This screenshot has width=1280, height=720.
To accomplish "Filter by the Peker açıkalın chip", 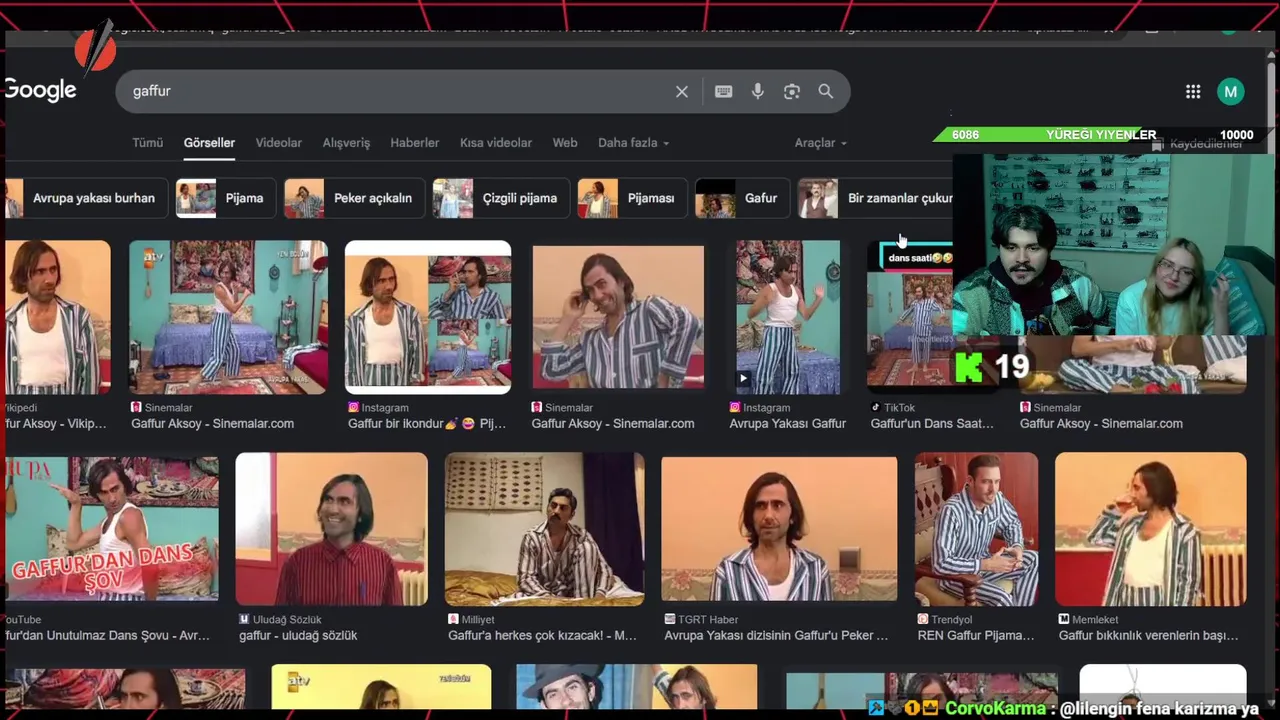I will point(354,198).
